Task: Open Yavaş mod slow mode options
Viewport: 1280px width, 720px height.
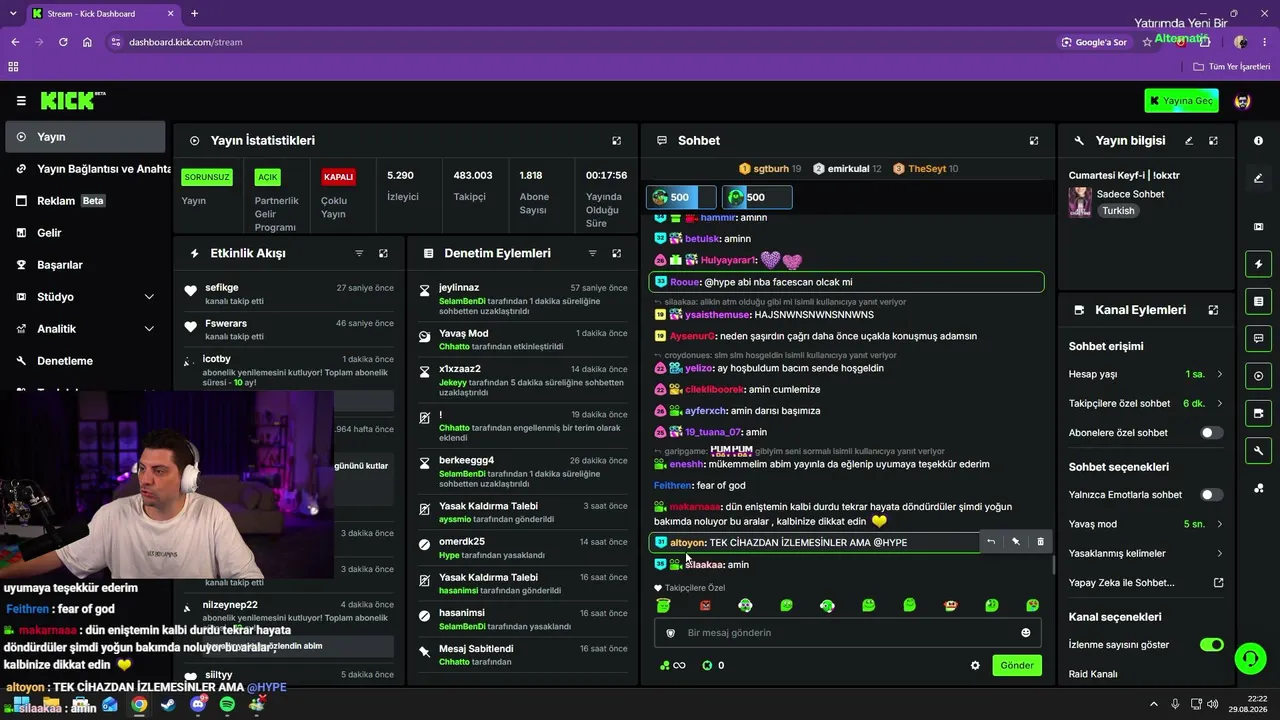Action: click(1146, 524)
